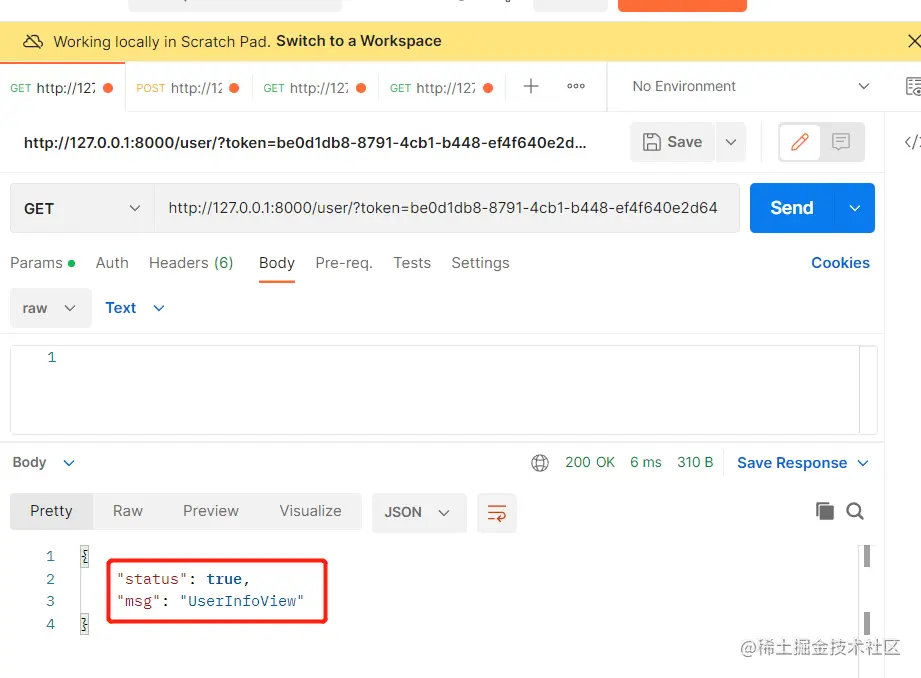The width and height of the screenshot is (921, 678).
Task: Open the raw body type dropdown
Action: [51, 308]
